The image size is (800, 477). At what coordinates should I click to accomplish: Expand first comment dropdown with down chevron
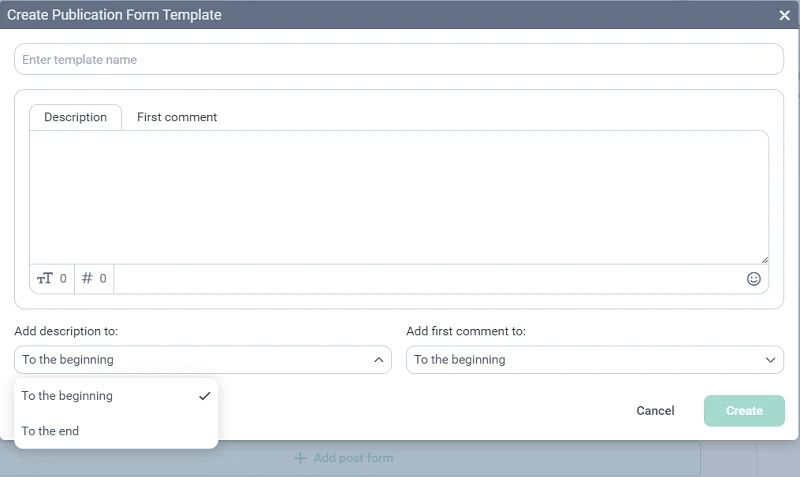click(770, 360)
